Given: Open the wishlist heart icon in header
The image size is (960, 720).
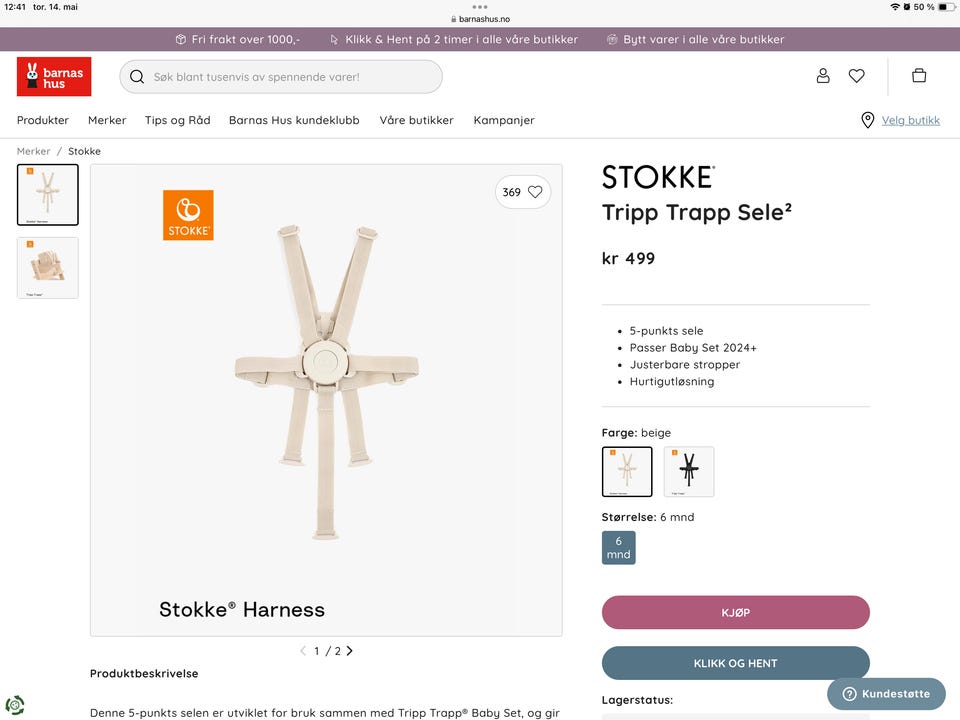Looking at the screenshot, I should coord(857,76).
